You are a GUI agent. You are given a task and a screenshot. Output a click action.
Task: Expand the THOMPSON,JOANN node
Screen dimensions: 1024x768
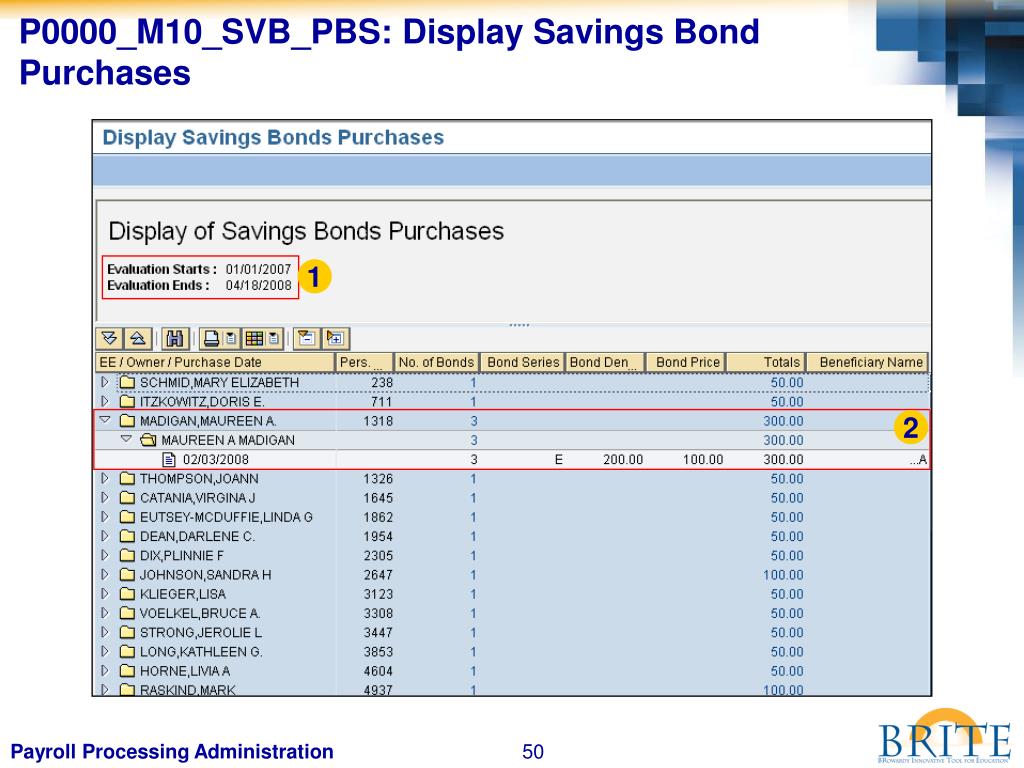click(x=104, y=479)
